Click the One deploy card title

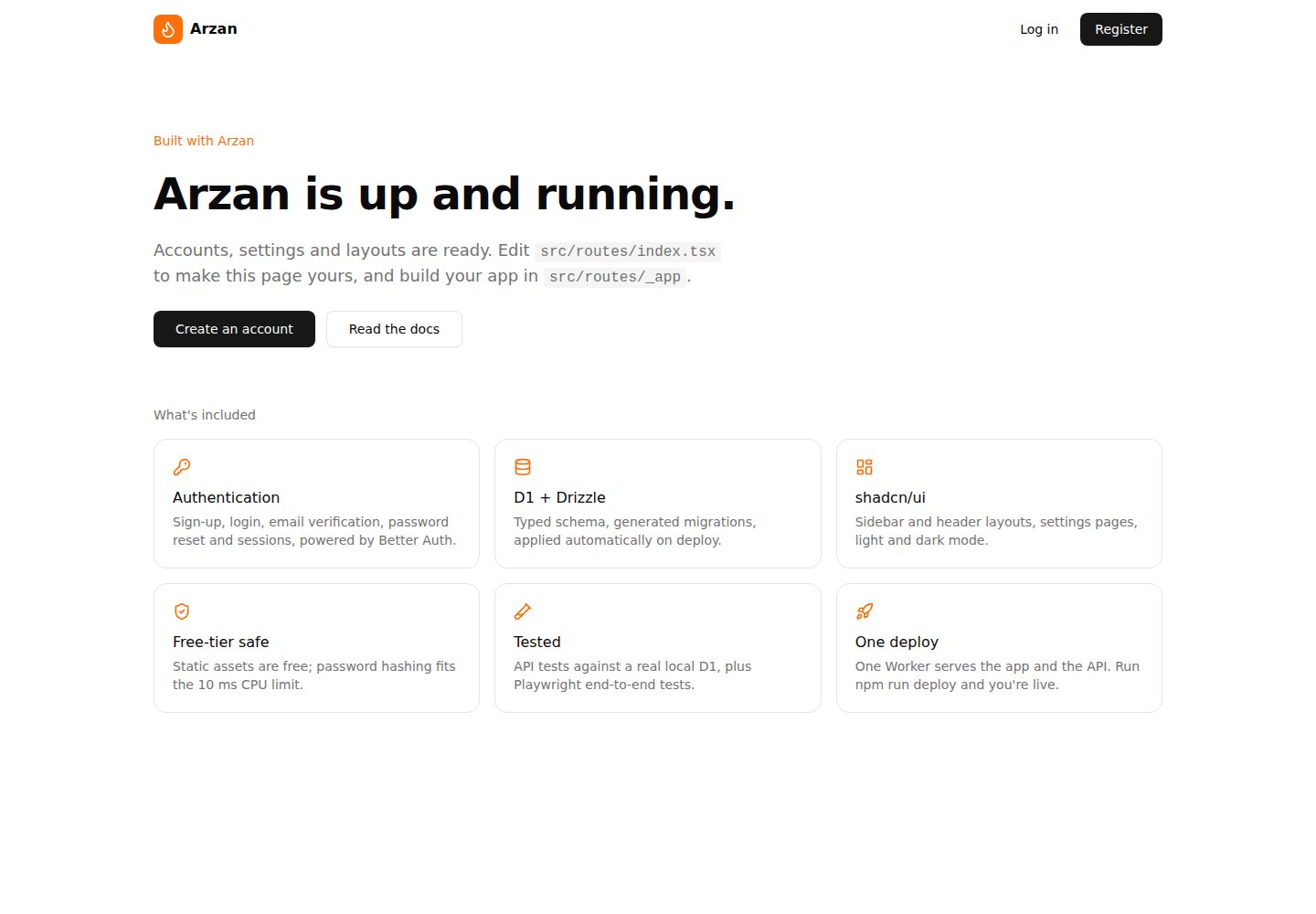(x=897, y=642)
